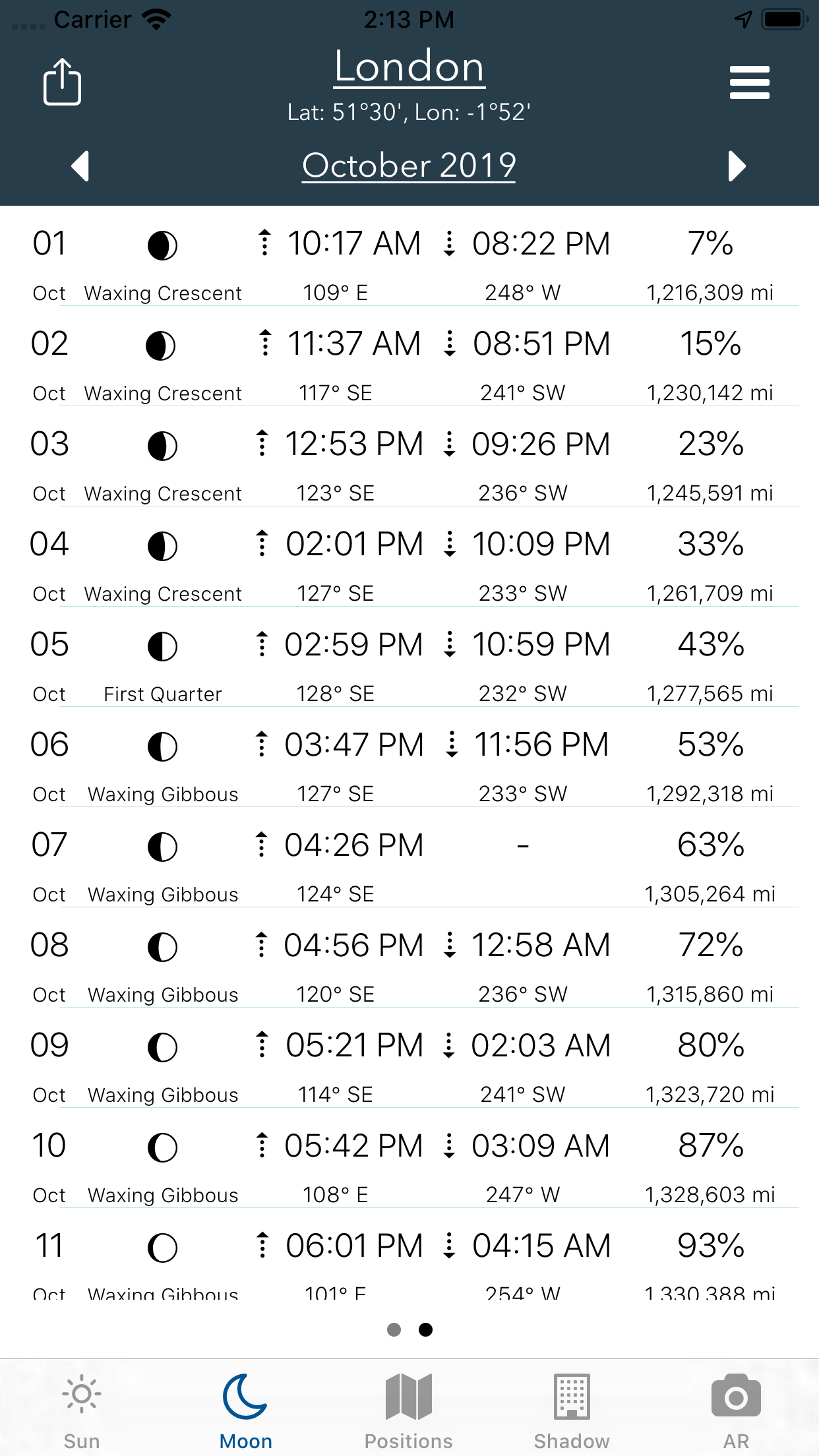Switch to first page indicator dot

point(394,1329)
